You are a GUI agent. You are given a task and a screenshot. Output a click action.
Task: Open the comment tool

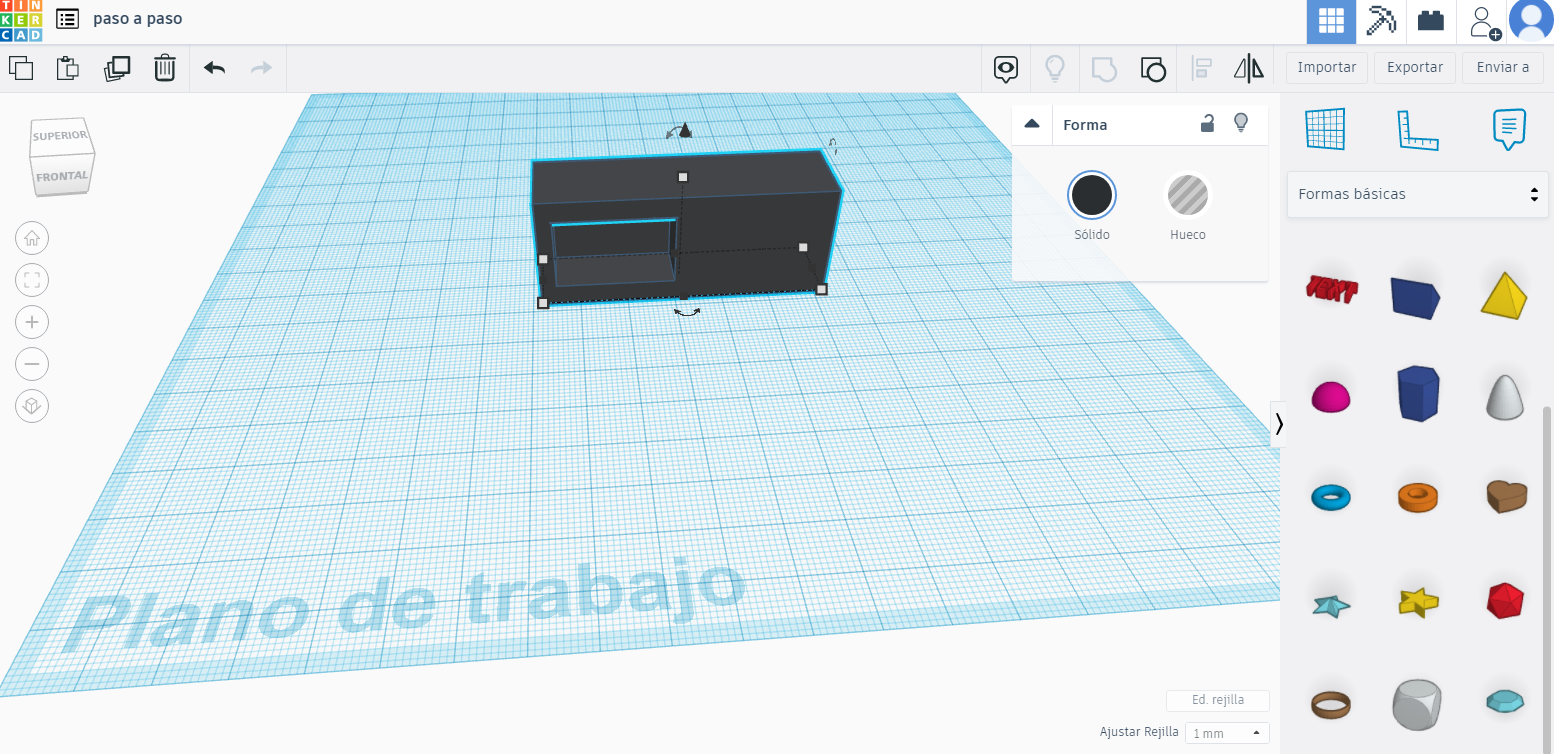pyautogui.click(x=1005, y=68)
